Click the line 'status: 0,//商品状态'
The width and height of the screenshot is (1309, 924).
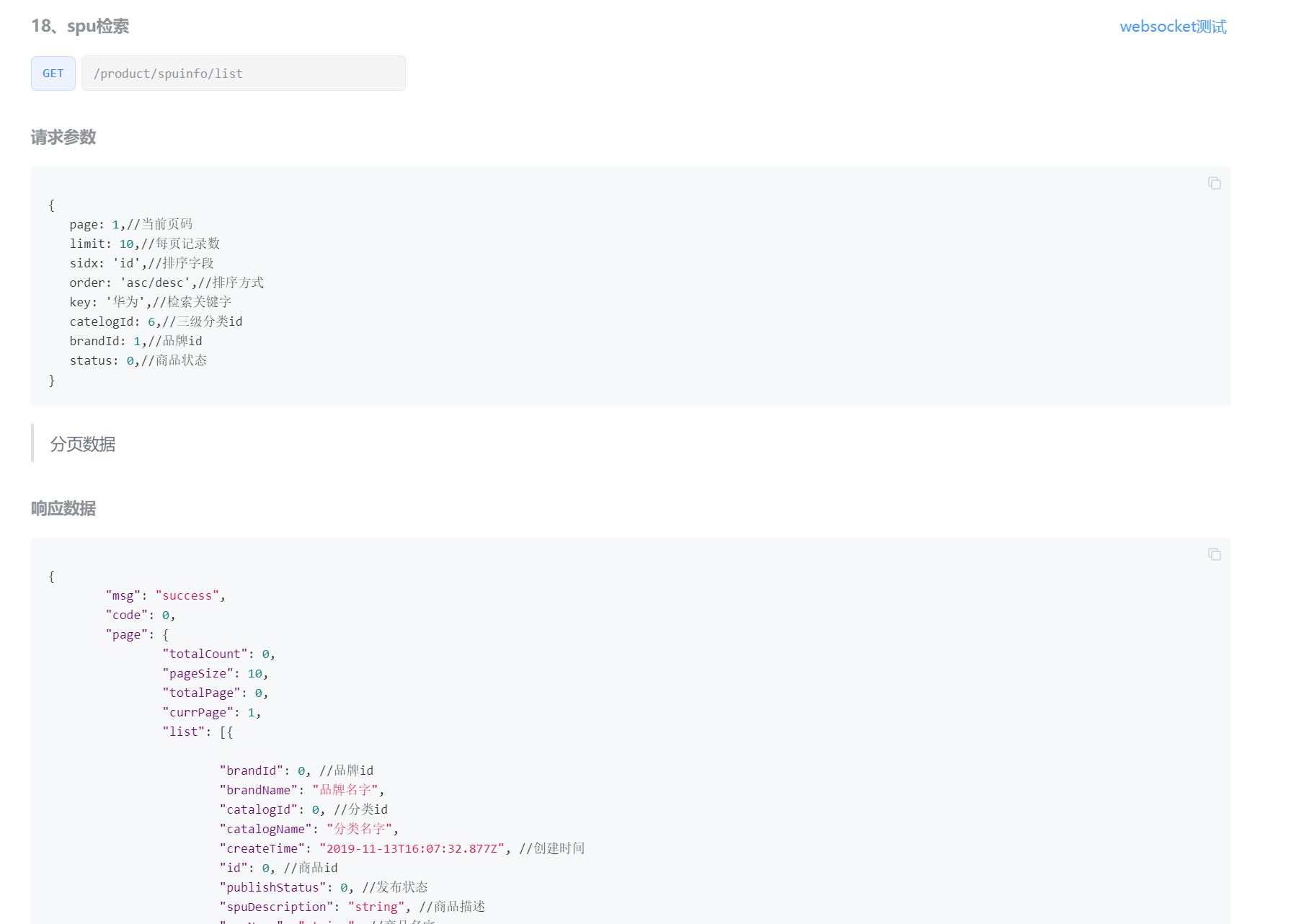138,360
